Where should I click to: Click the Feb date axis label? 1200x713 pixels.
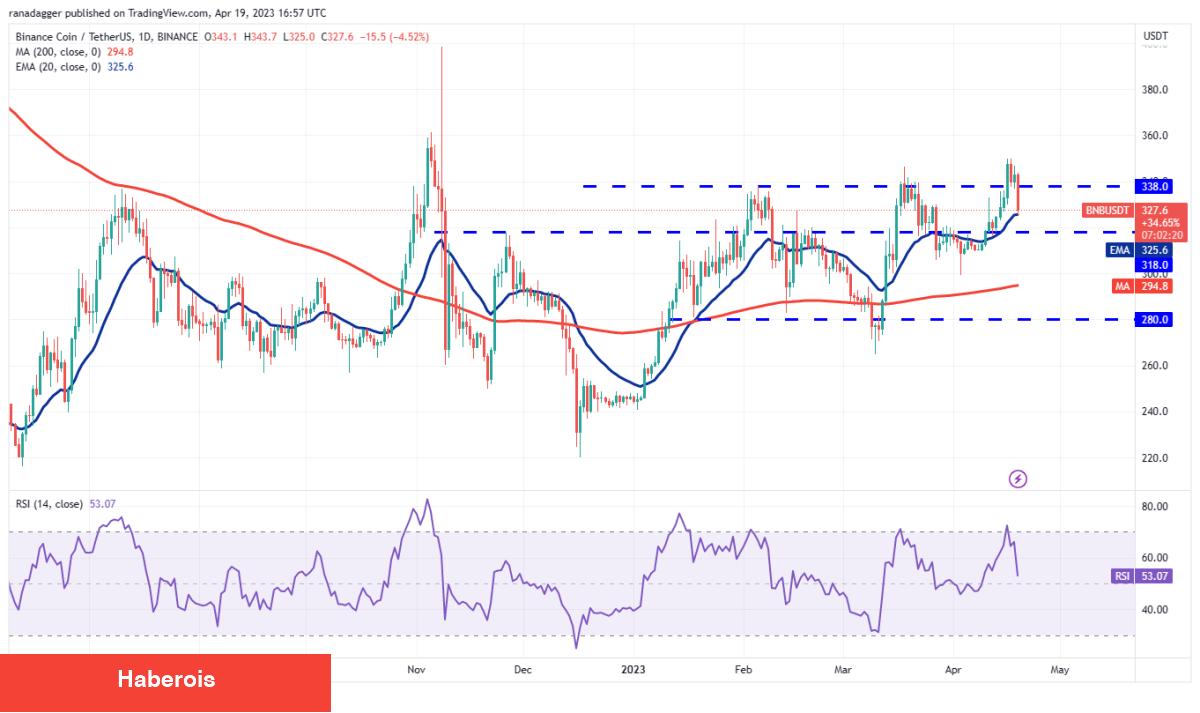(x=743, y=671)
